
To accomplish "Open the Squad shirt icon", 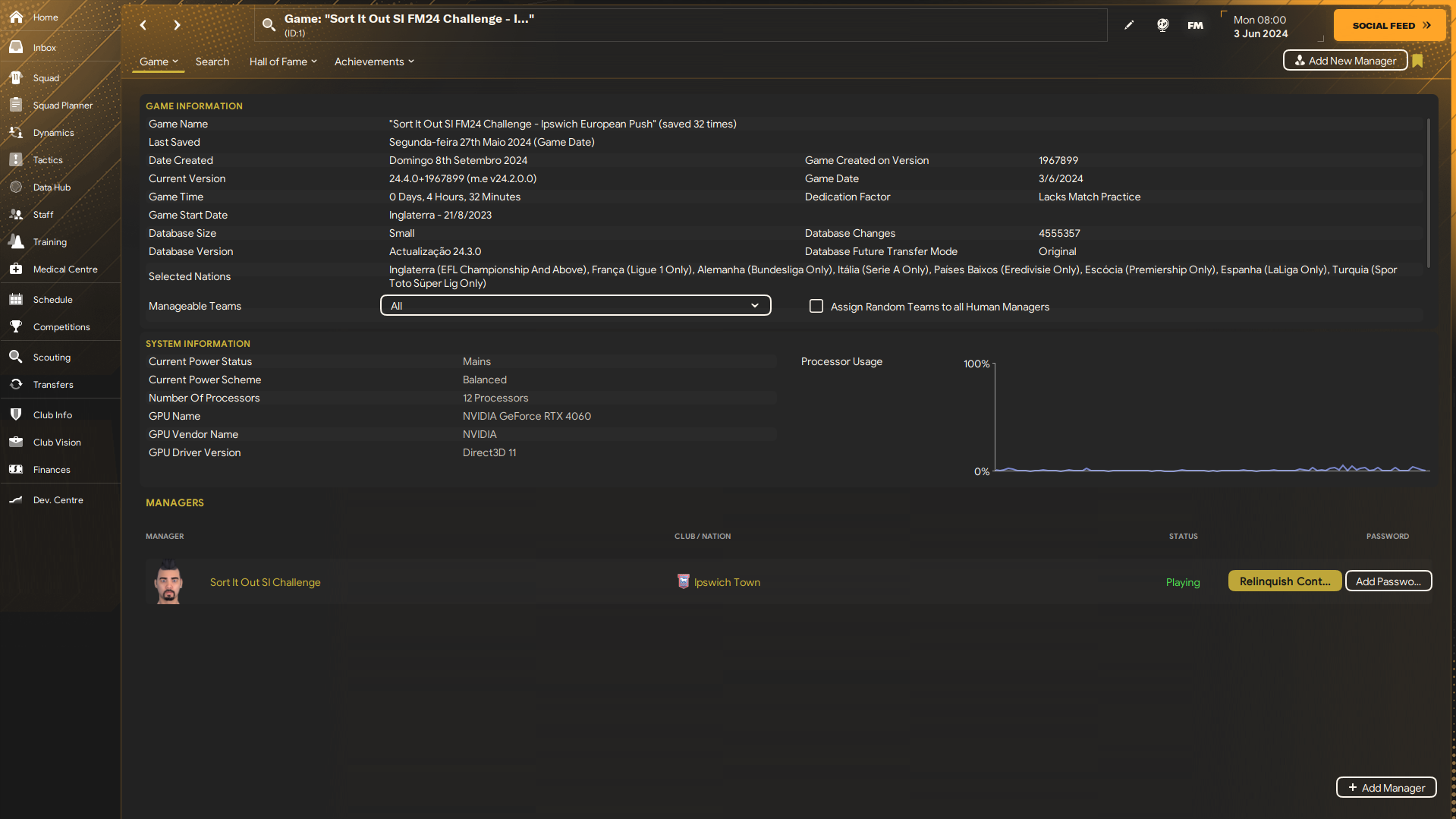I will (16, 77).
